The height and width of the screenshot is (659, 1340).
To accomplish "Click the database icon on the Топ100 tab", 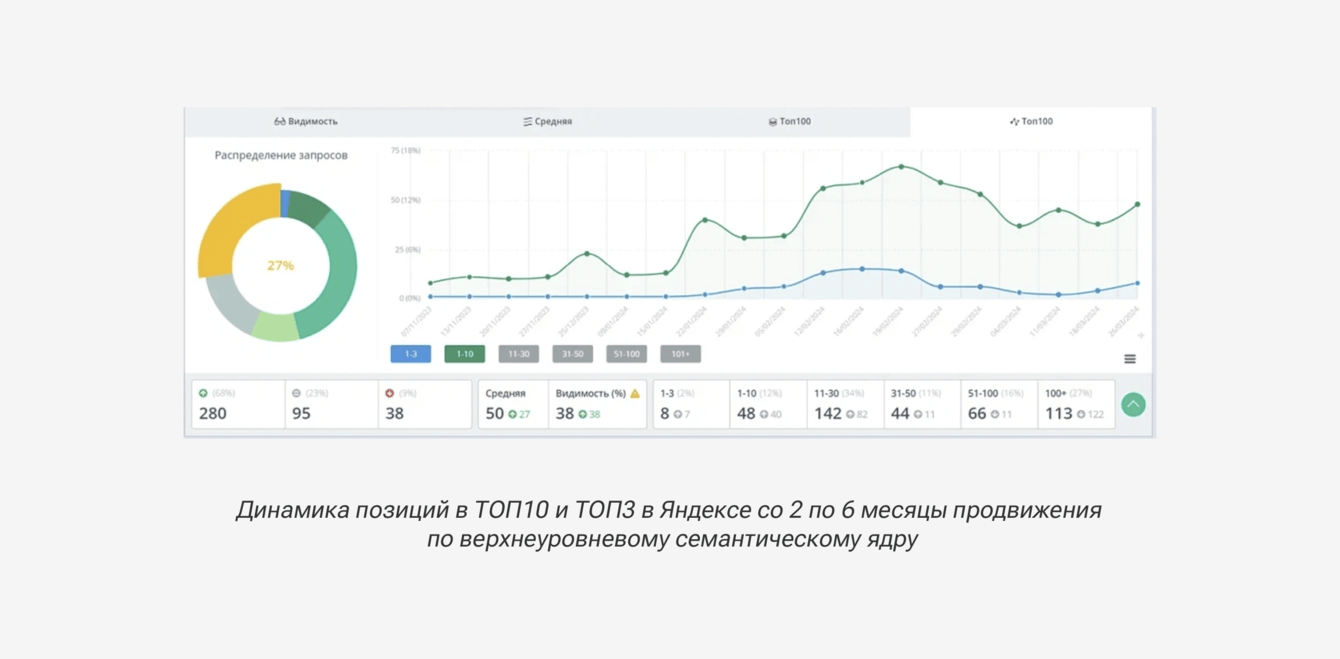I will point(772,122).
